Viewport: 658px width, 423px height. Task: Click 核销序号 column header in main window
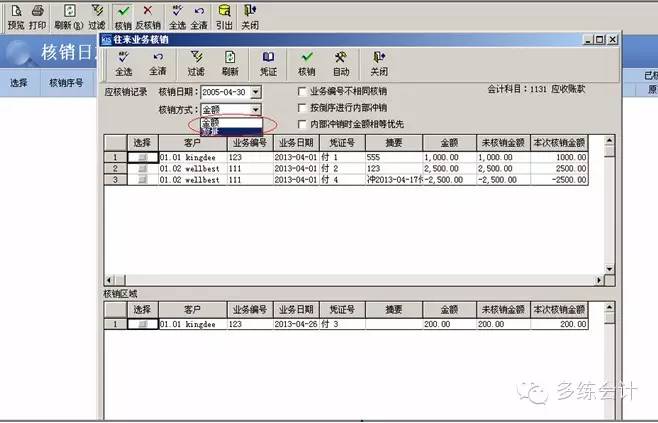(x=66, y=83)
